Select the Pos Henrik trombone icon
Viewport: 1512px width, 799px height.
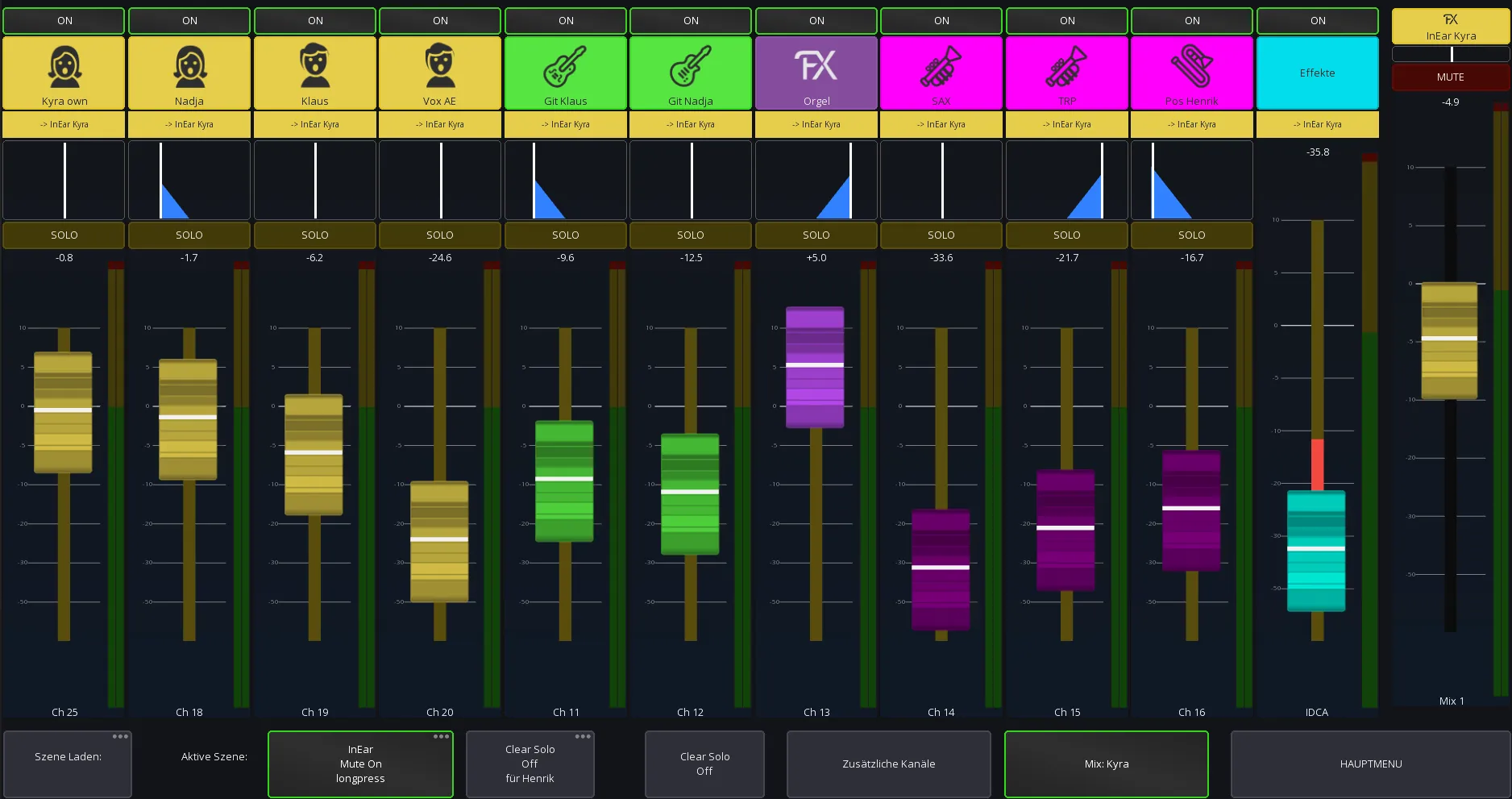click(1191, 66)
